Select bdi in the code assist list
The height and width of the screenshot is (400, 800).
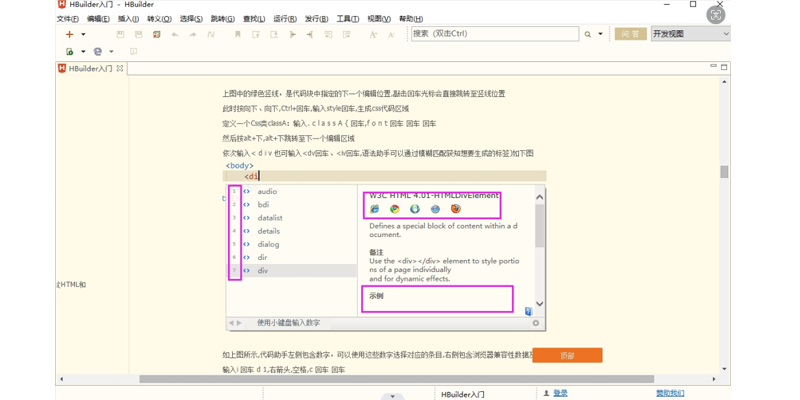263,205
